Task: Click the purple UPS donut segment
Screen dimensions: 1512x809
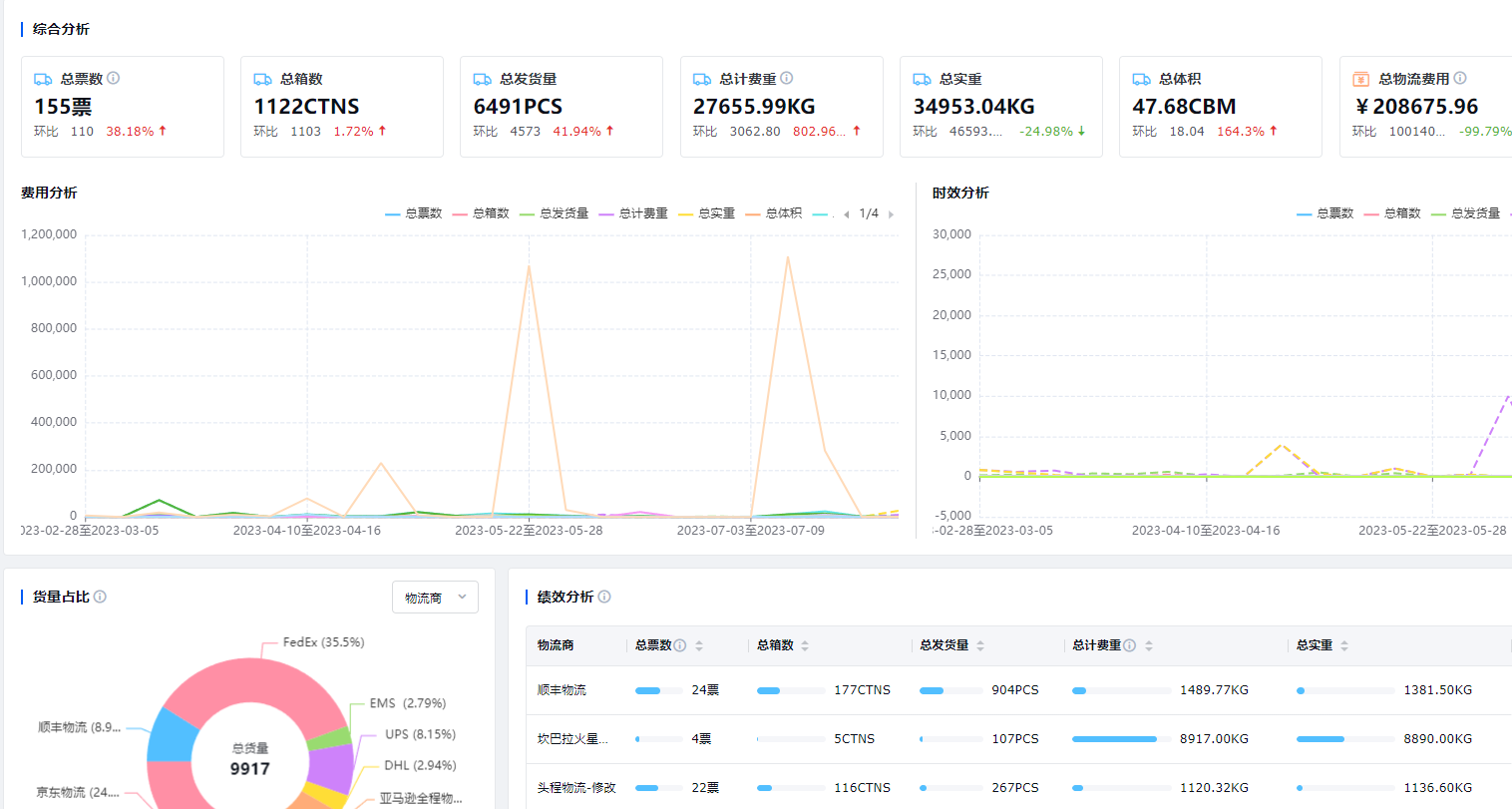Action: click(x=332, y=767)
